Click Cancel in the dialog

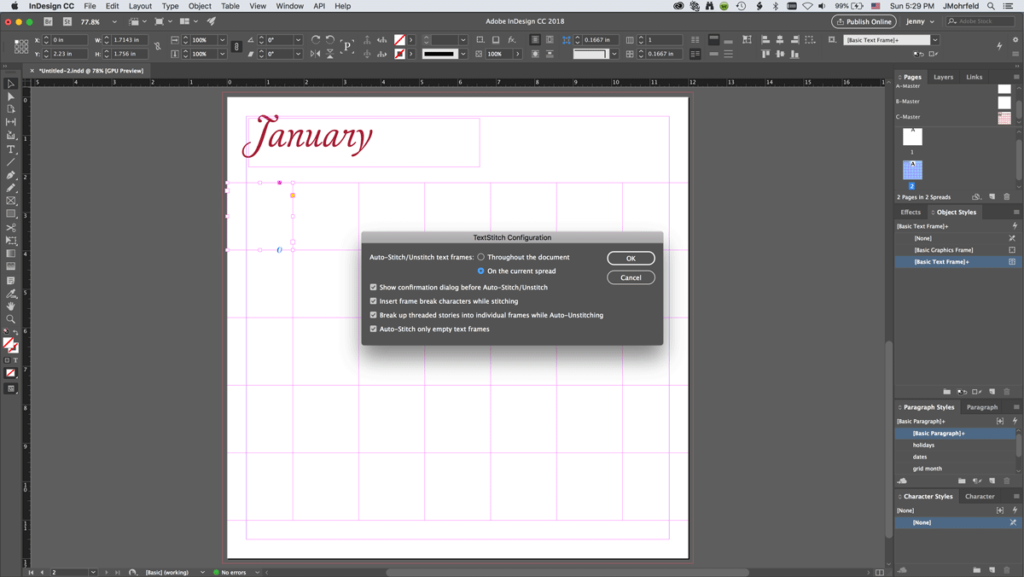coord(631,277)
